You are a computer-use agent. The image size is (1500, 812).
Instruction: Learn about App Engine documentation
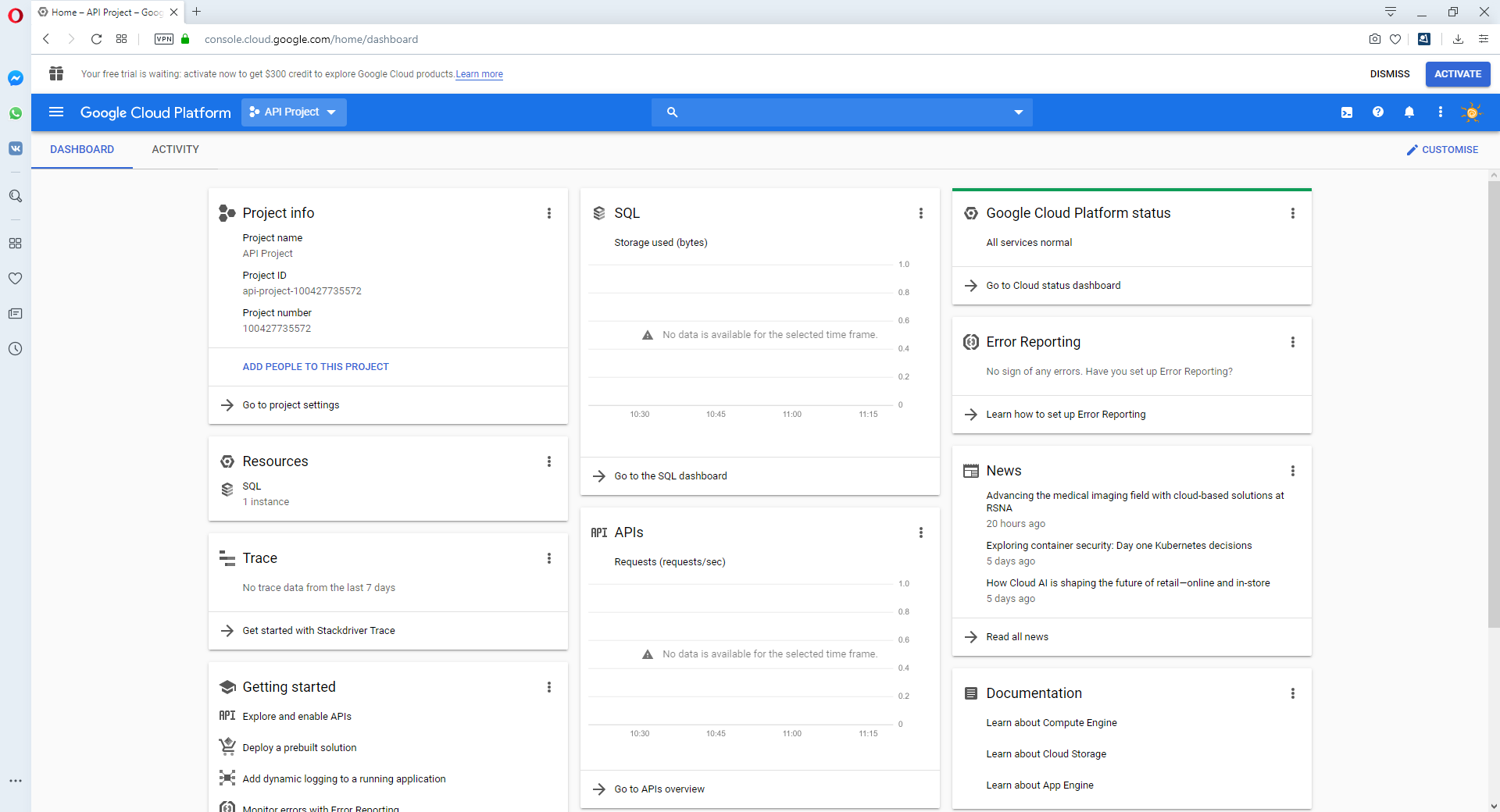coord(1040,785)
